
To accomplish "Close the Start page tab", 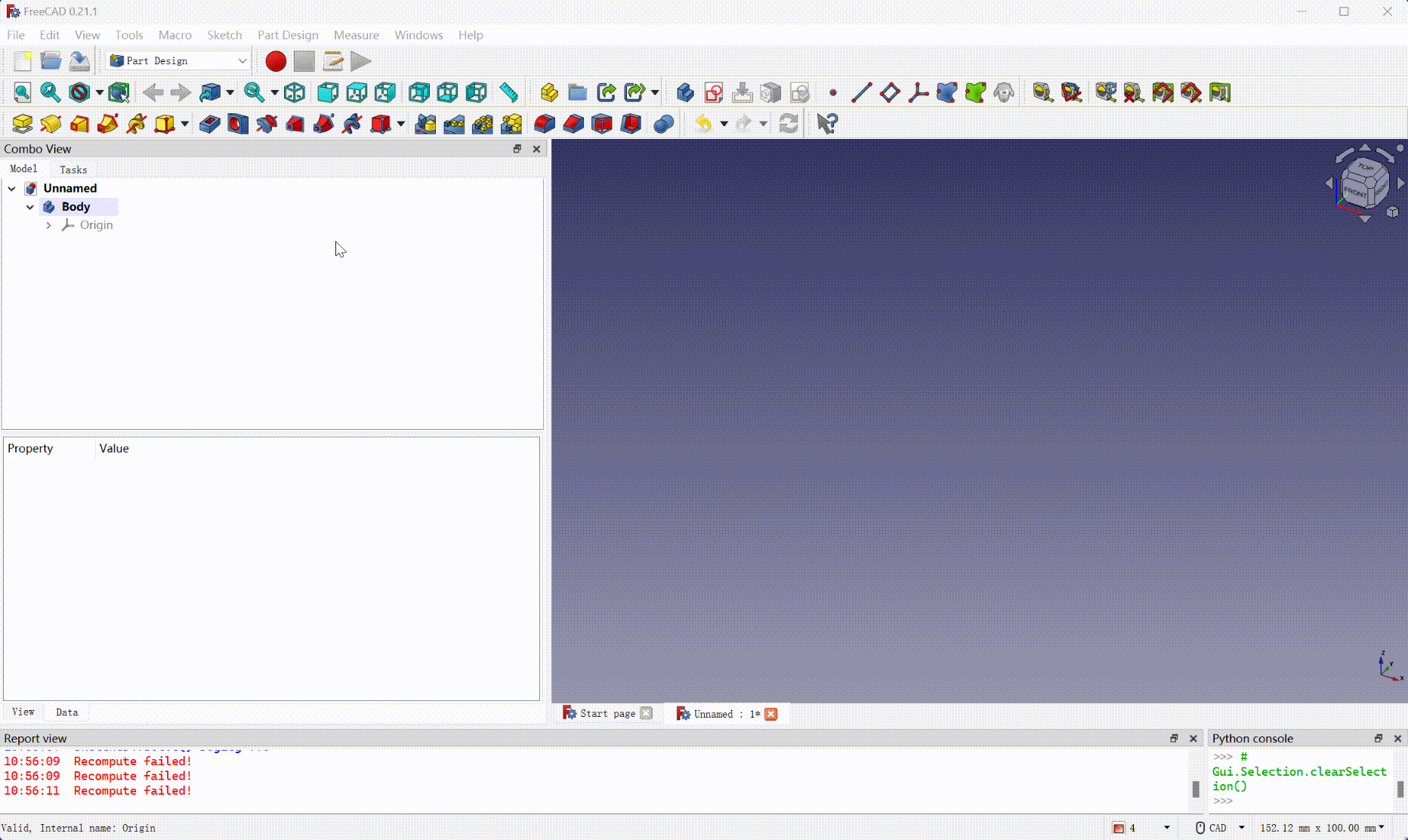I will 646,713.
